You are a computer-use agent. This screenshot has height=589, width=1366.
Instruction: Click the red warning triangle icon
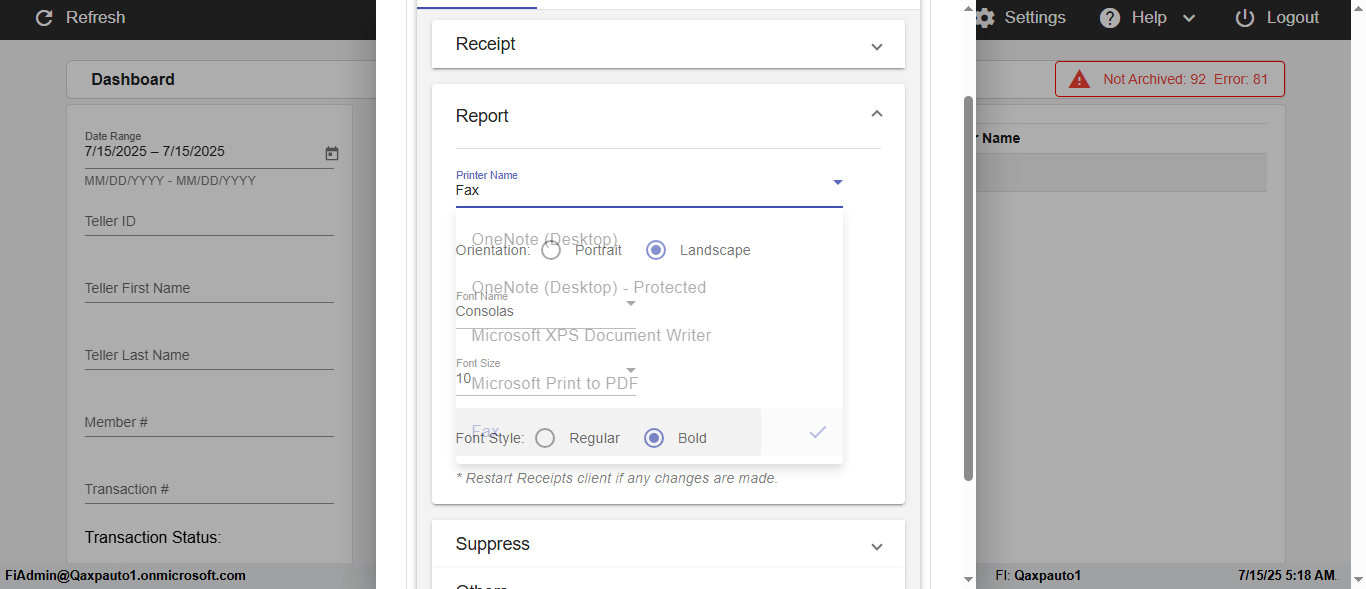tap(1079, 79)
